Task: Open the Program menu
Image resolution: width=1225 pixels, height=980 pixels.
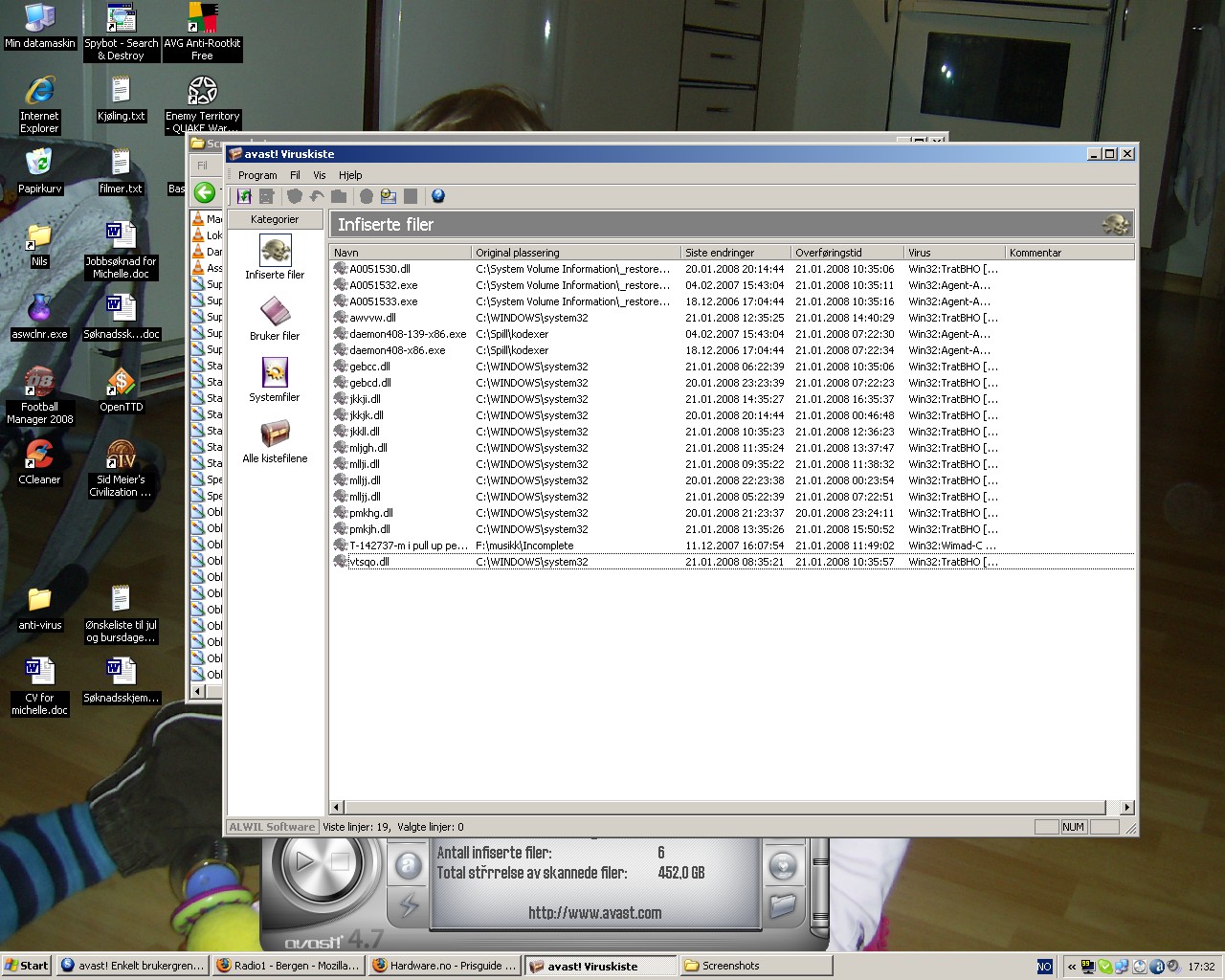Action: click(257, 175)
